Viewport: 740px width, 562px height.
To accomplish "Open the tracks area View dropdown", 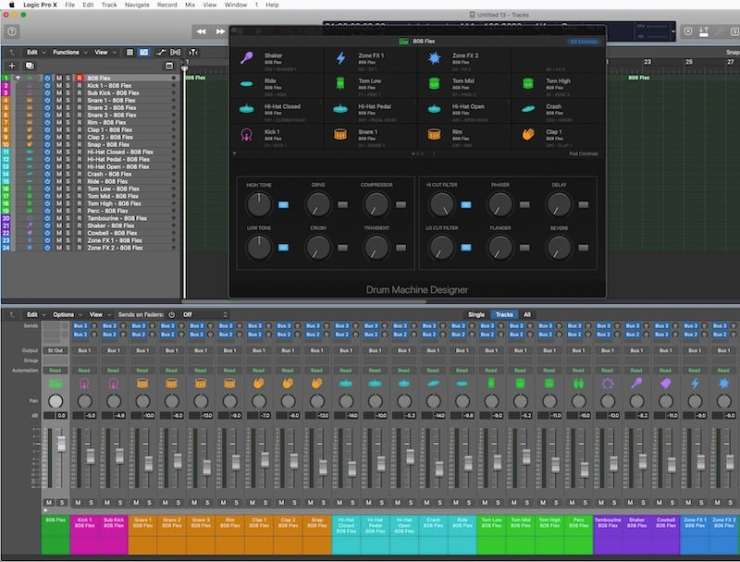I will [x=104, y=52].
